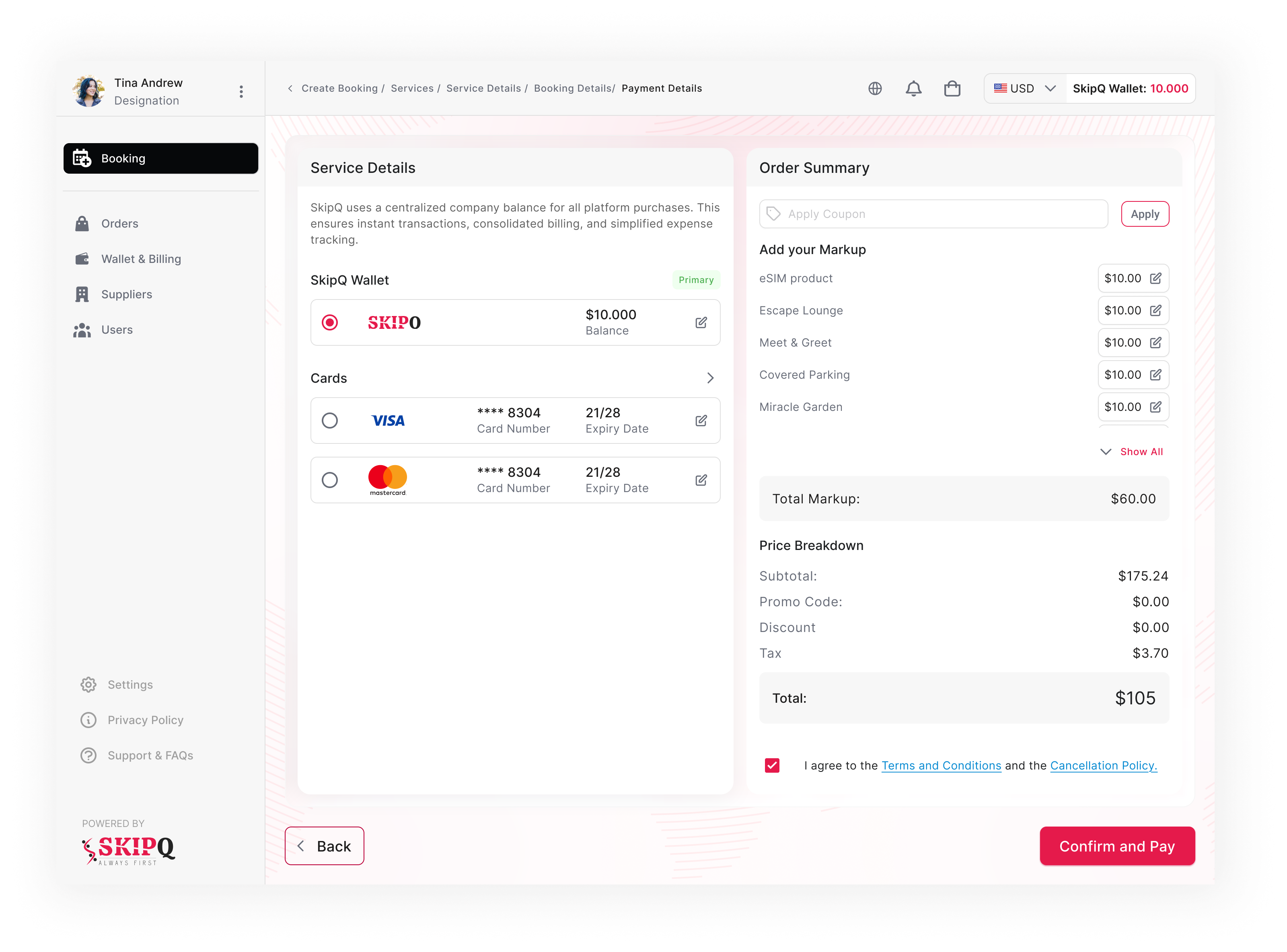
Task: Select the VISA card radio button
Action: click(x=330, y=420)
